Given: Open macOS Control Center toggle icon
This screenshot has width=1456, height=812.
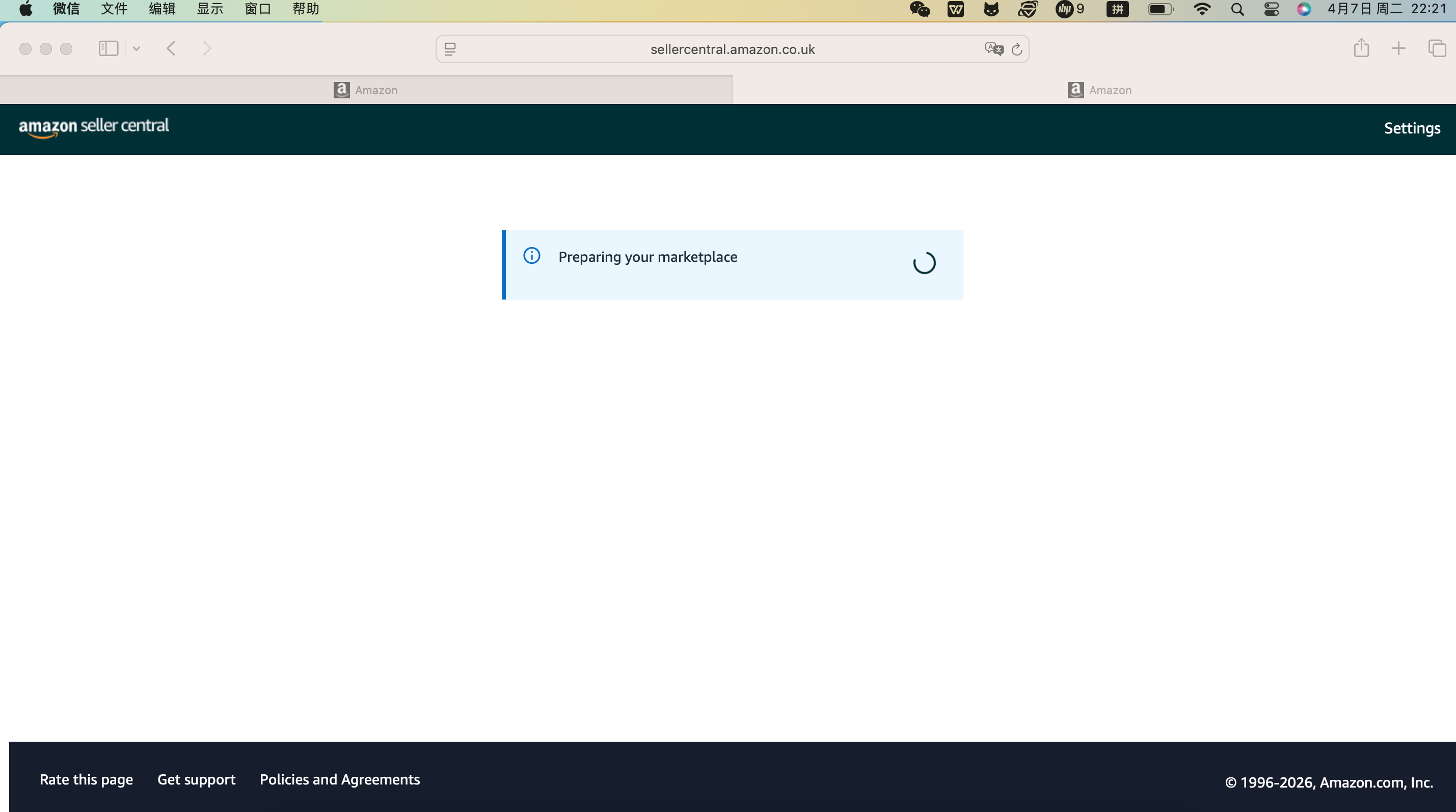Looking at the screenshot, I should coord(1271,9).
